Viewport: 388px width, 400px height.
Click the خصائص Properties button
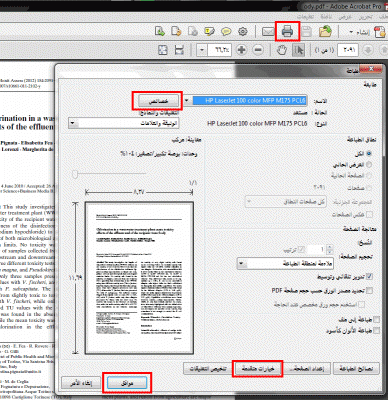click(x=158, y=101)
